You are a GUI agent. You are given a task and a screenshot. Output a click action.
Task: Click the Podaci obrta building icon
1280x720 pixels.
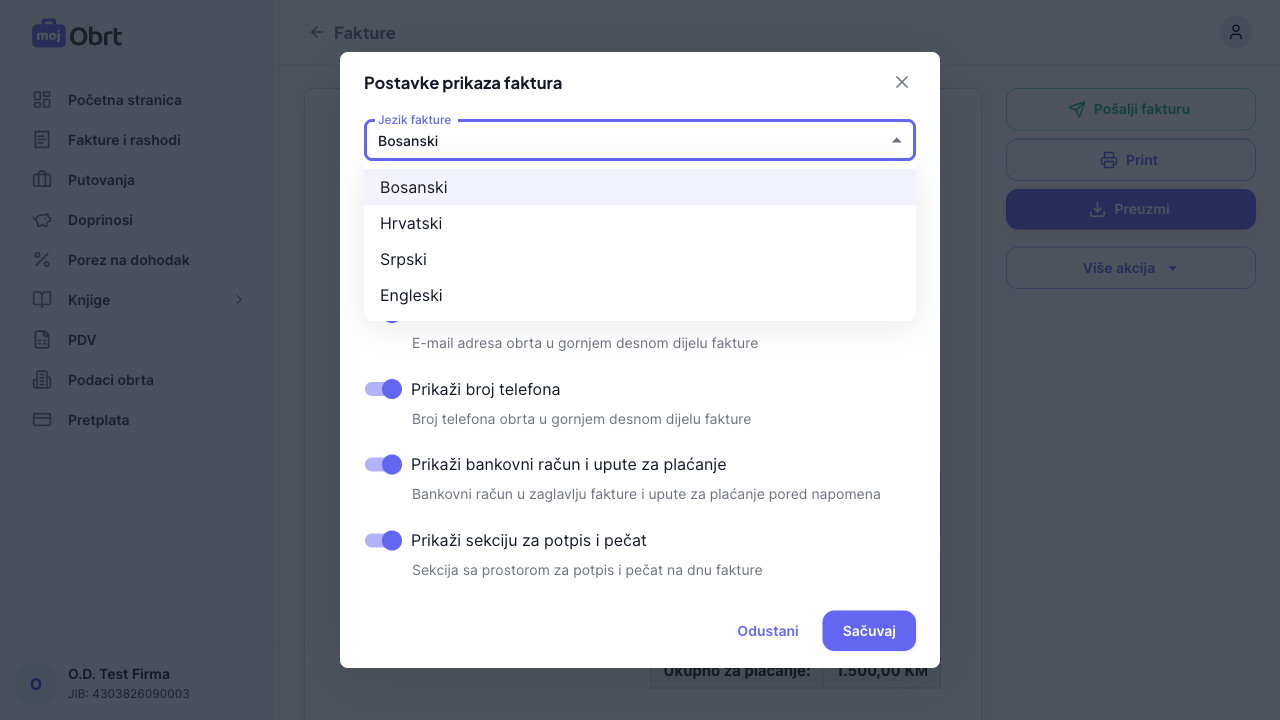point(42,380)
